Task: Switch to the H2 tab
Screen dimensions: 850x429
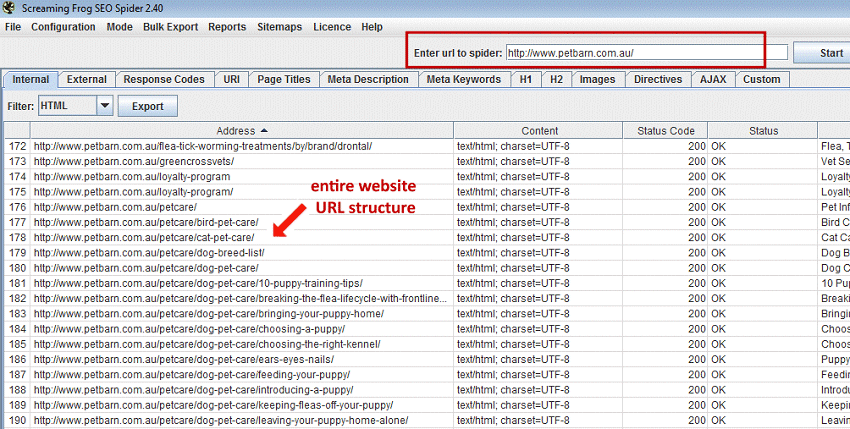Action: click(556, 79)
